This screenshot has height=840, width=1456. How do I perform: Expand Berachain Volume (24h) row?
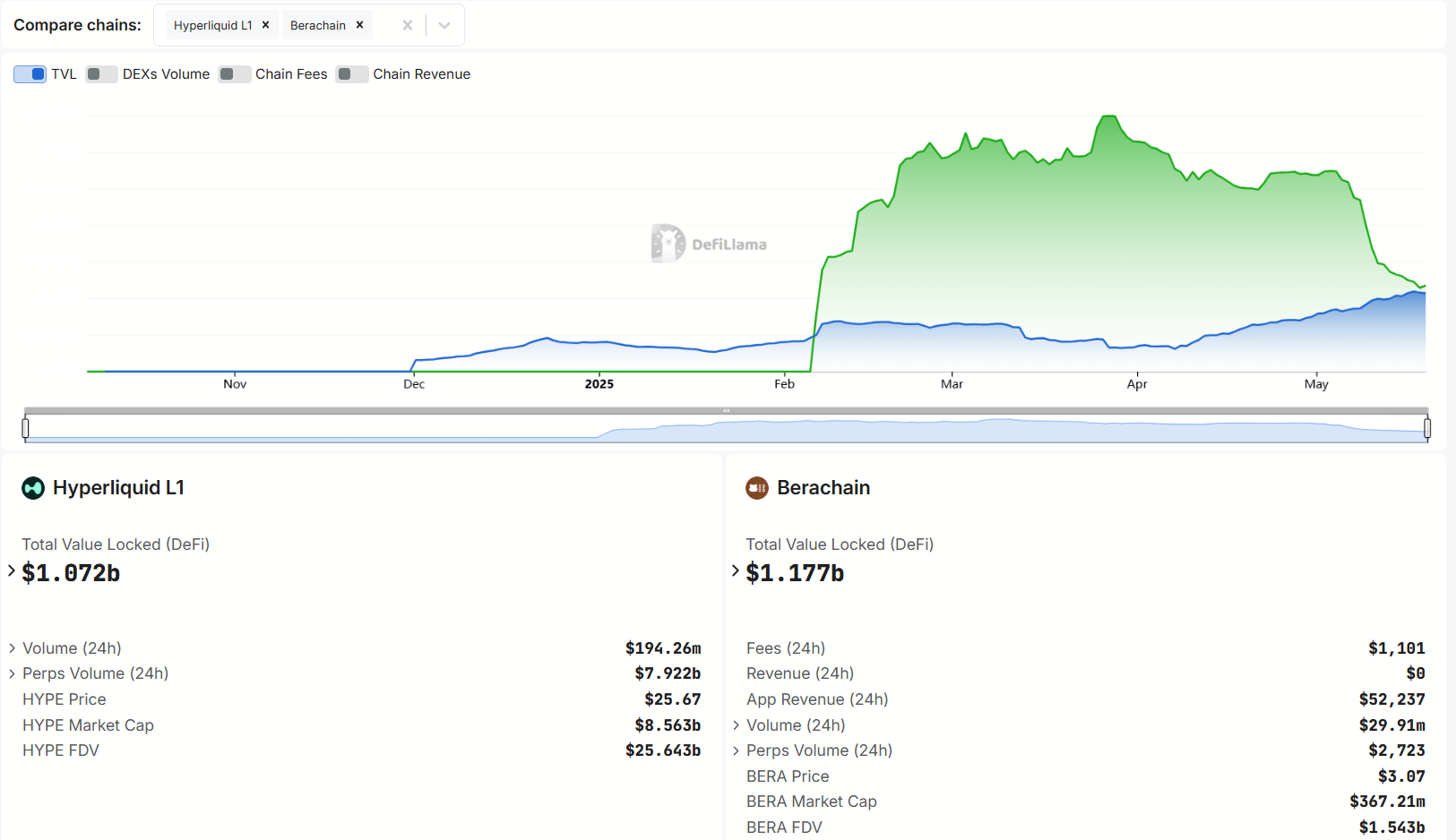pyautogui.click(x=737, y=725)
